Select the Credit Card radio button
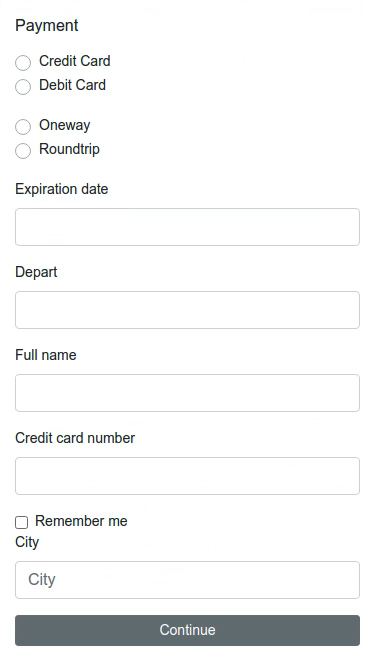Viewport: 375px width, 653px height. (23, 63)
